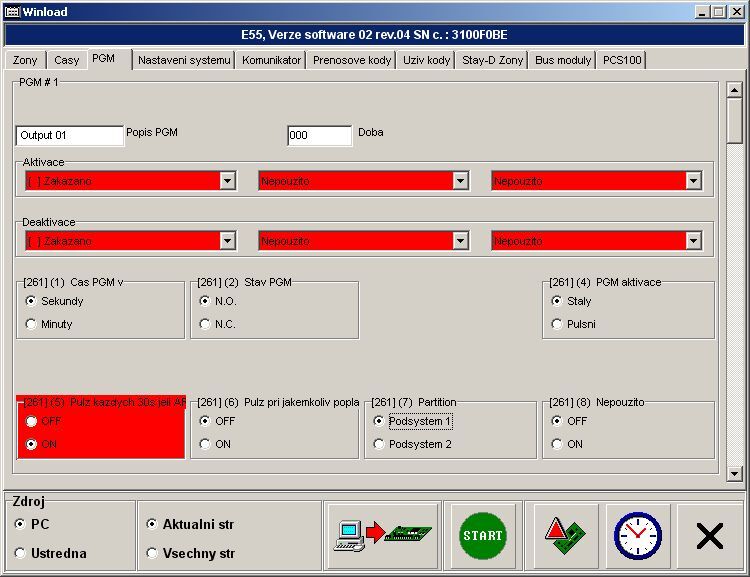750x577 pixels.
Task: Open the clock time settings icon
Action: click(x=637, y=536)
